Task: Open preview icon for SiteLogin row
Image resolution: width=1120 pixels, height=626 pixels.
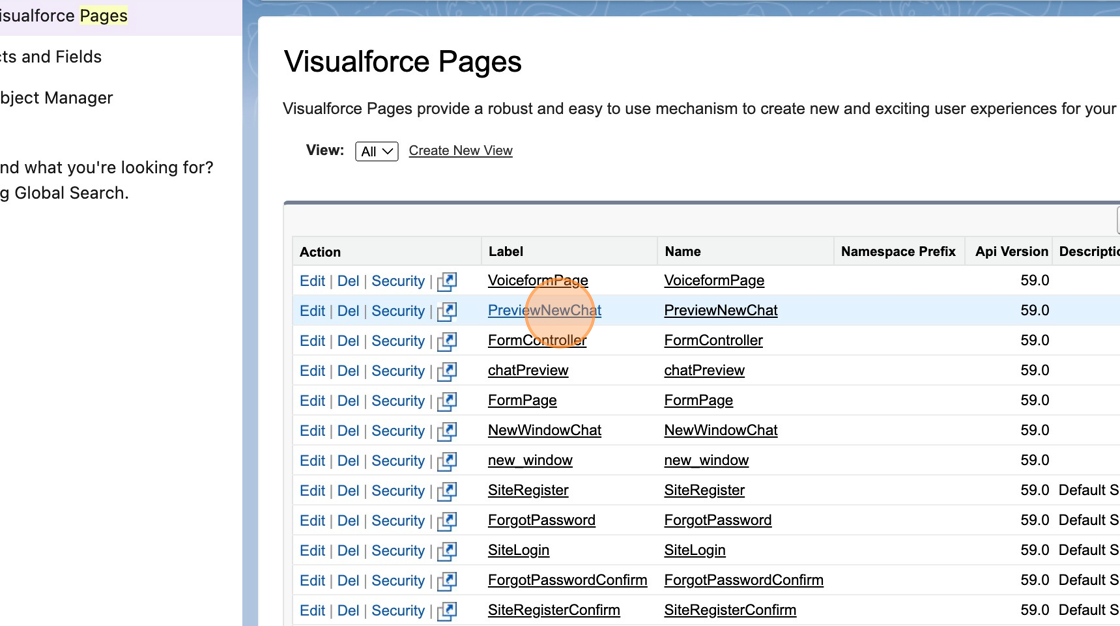Action: pos(447,551)
